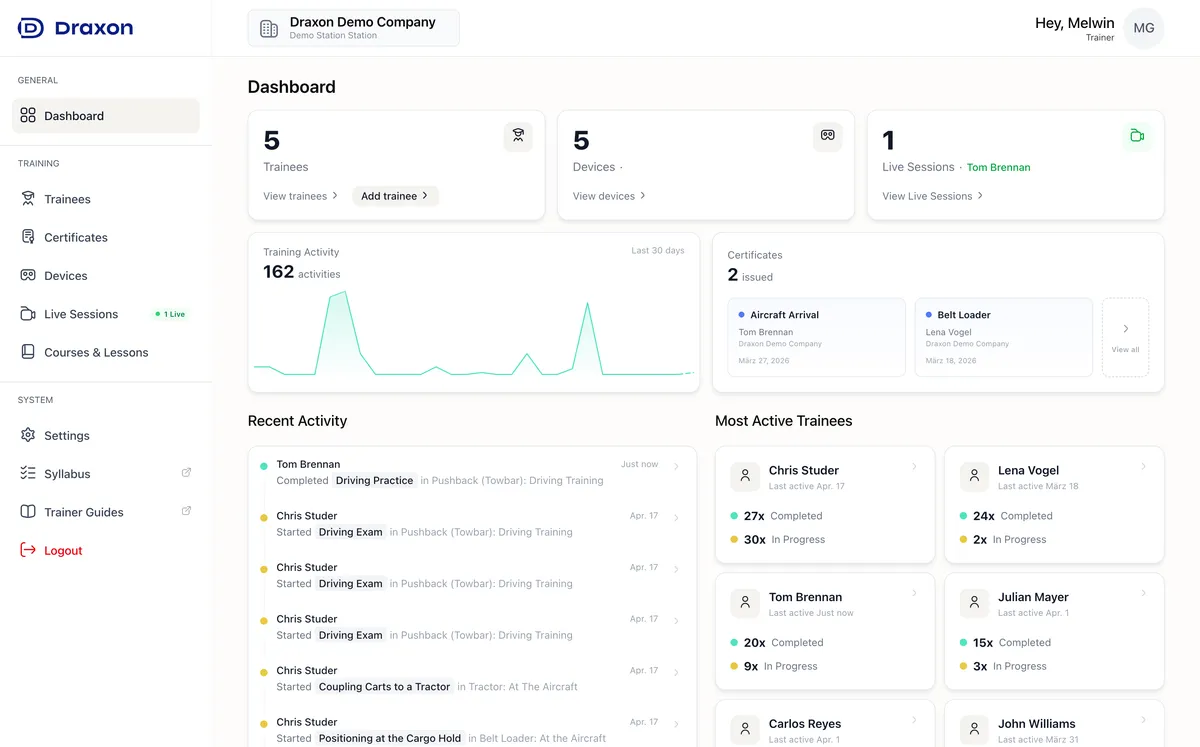Click the View Live Sessions link
1200x747 pixels.
932,196
